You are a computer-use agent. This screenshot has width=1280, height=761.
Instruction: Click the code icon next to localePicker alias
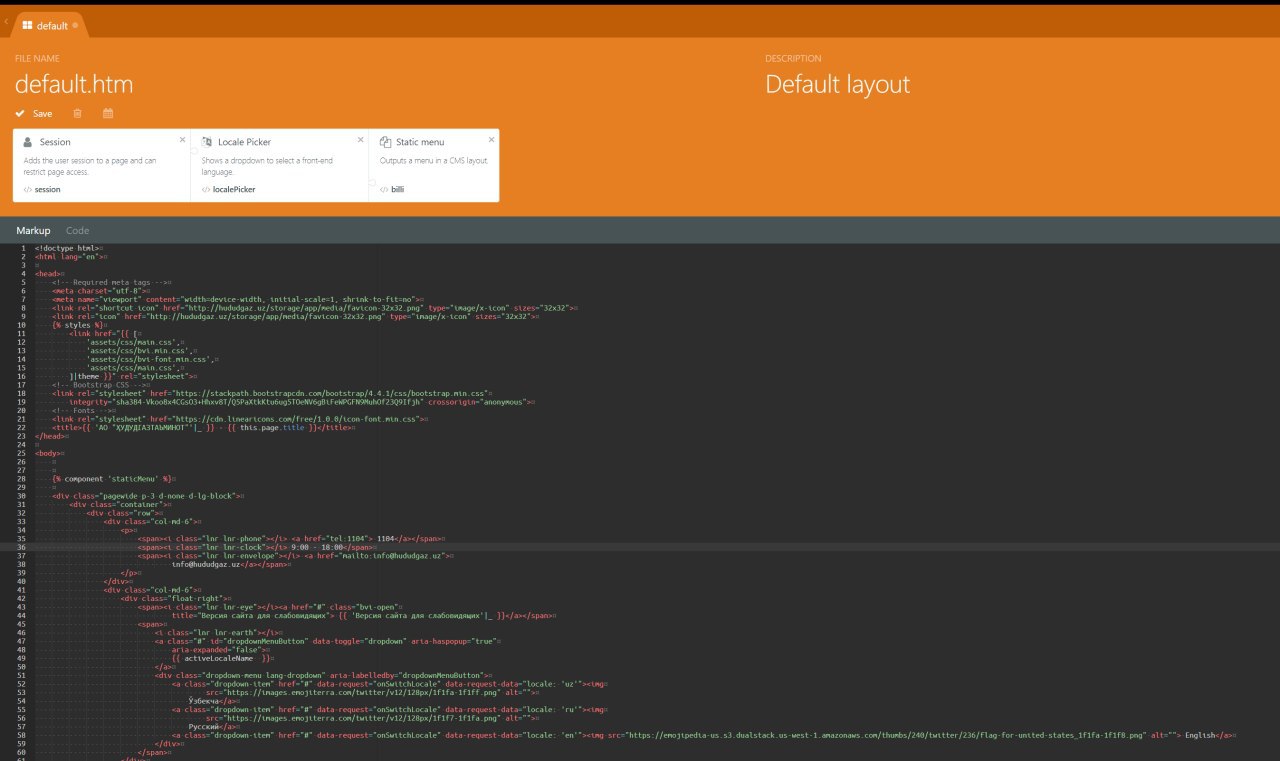(205, 189)
